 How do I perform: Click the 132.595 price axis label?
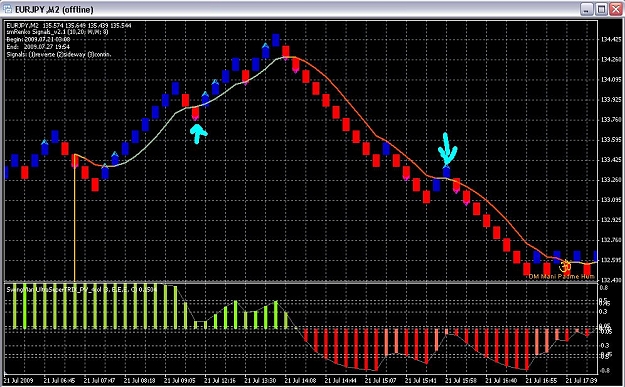[611, 260]
